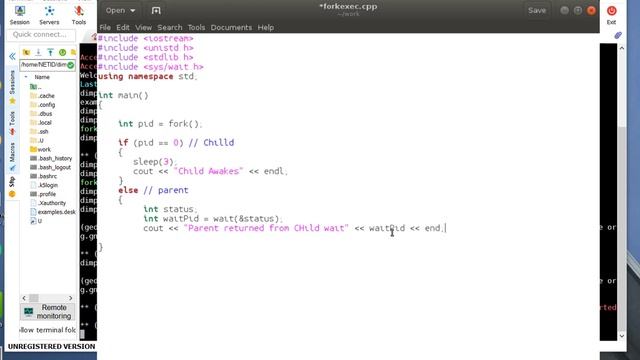Click the 'Follow terminal folder' option text
The width and height of the screenshot is (640, 360).
point(47,330)
